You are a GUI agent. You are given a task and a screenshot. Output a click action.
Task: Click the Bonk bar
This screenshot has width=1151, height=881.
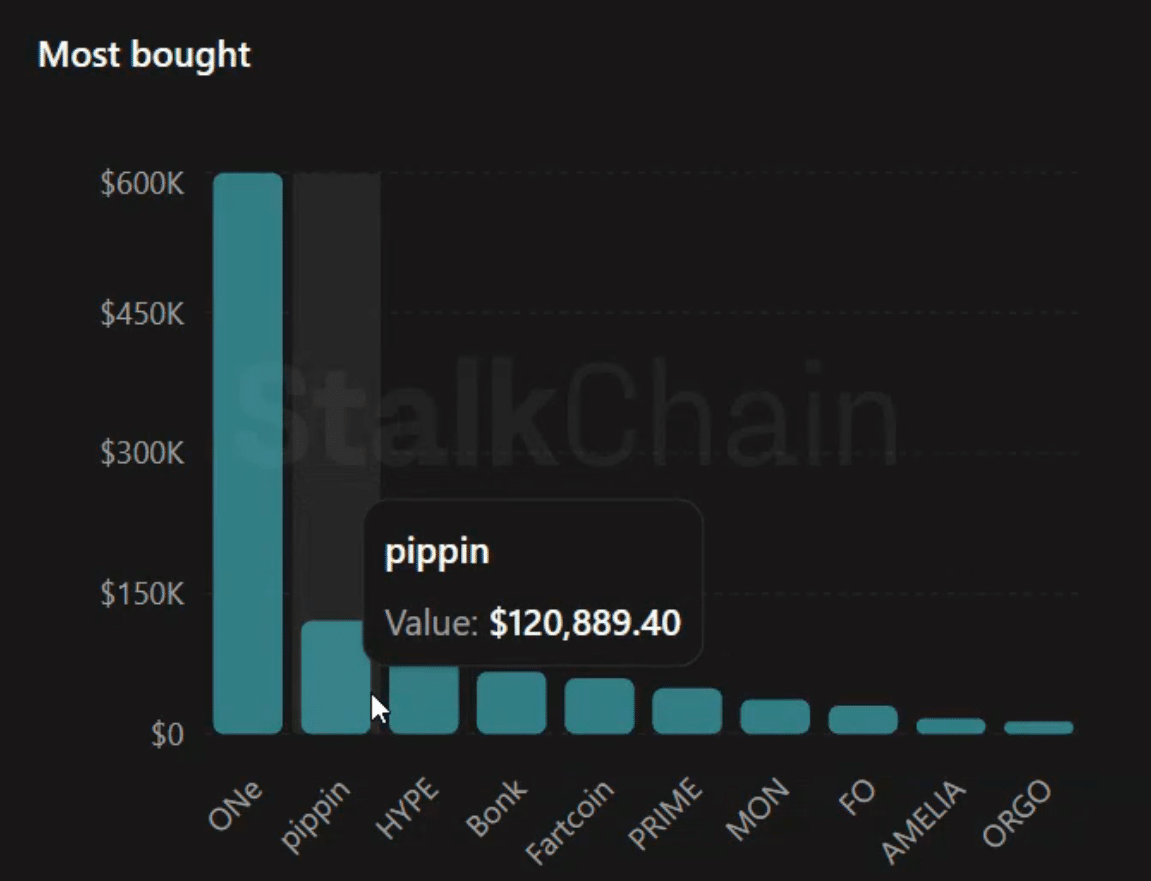[x=511, y=703]
